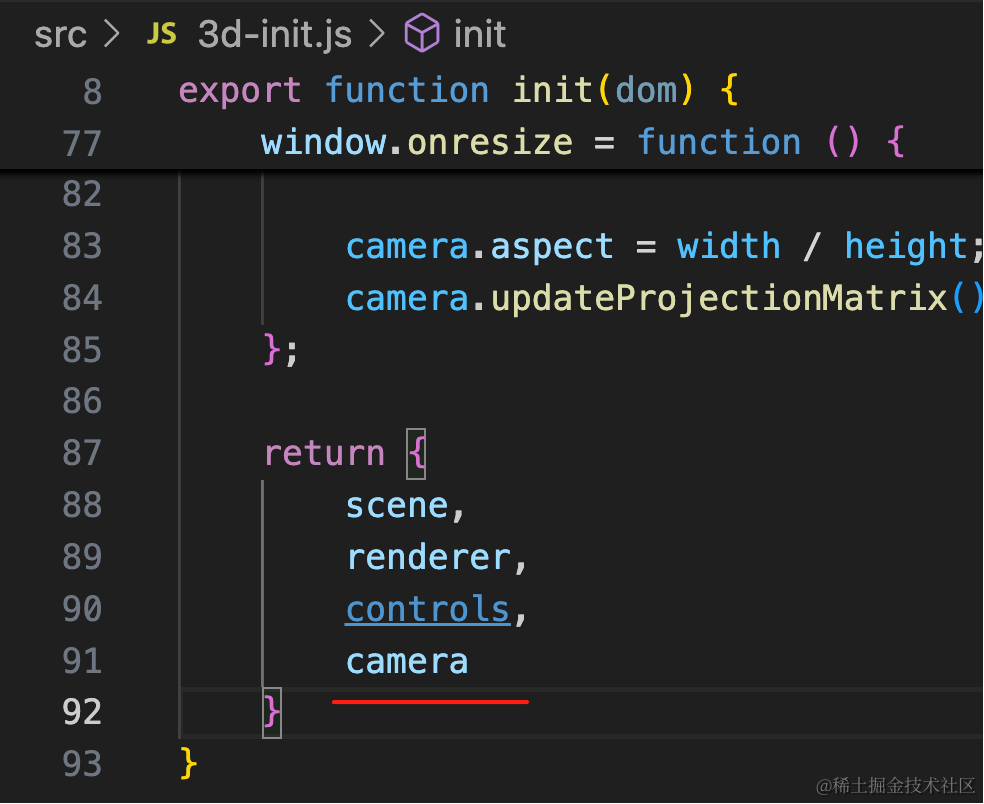
Task: Click renderer property on line 89
Action: [x=429, y=558]
